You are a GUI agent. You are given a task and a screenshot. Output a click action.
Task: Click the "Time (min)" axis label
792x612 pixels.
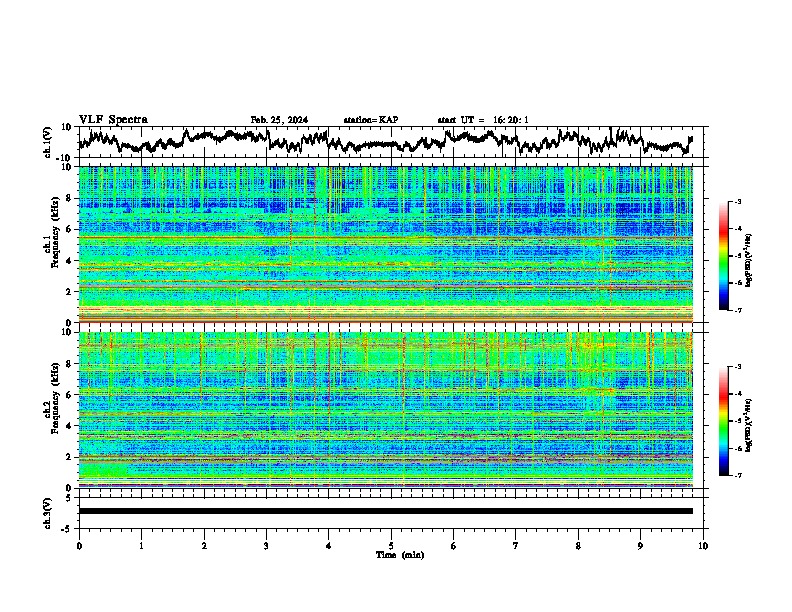400,555
